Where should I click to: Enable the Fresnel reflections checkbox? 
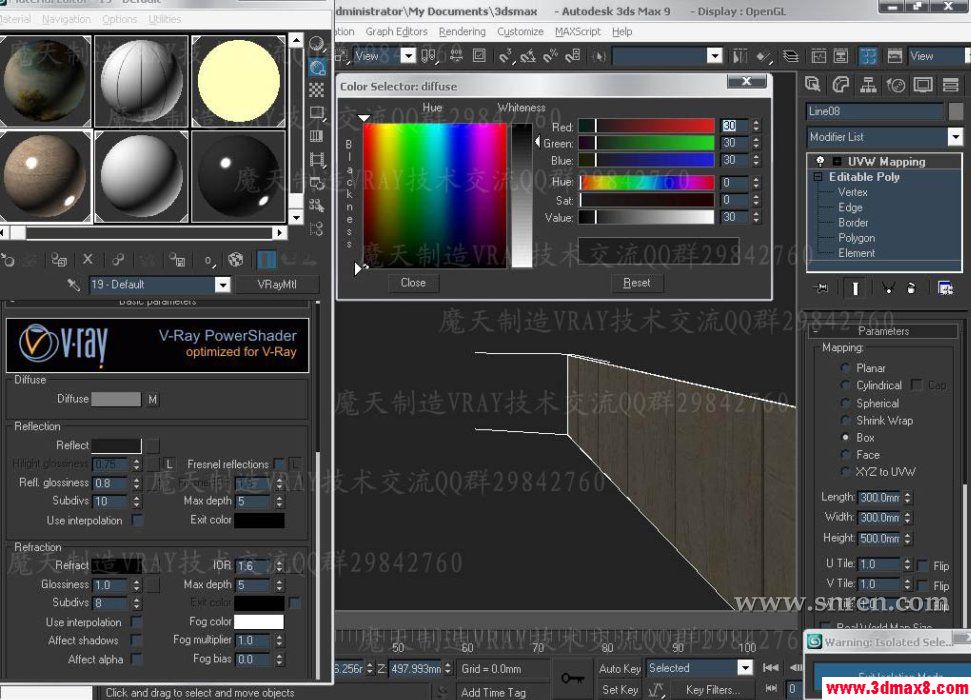click(279, 464)
